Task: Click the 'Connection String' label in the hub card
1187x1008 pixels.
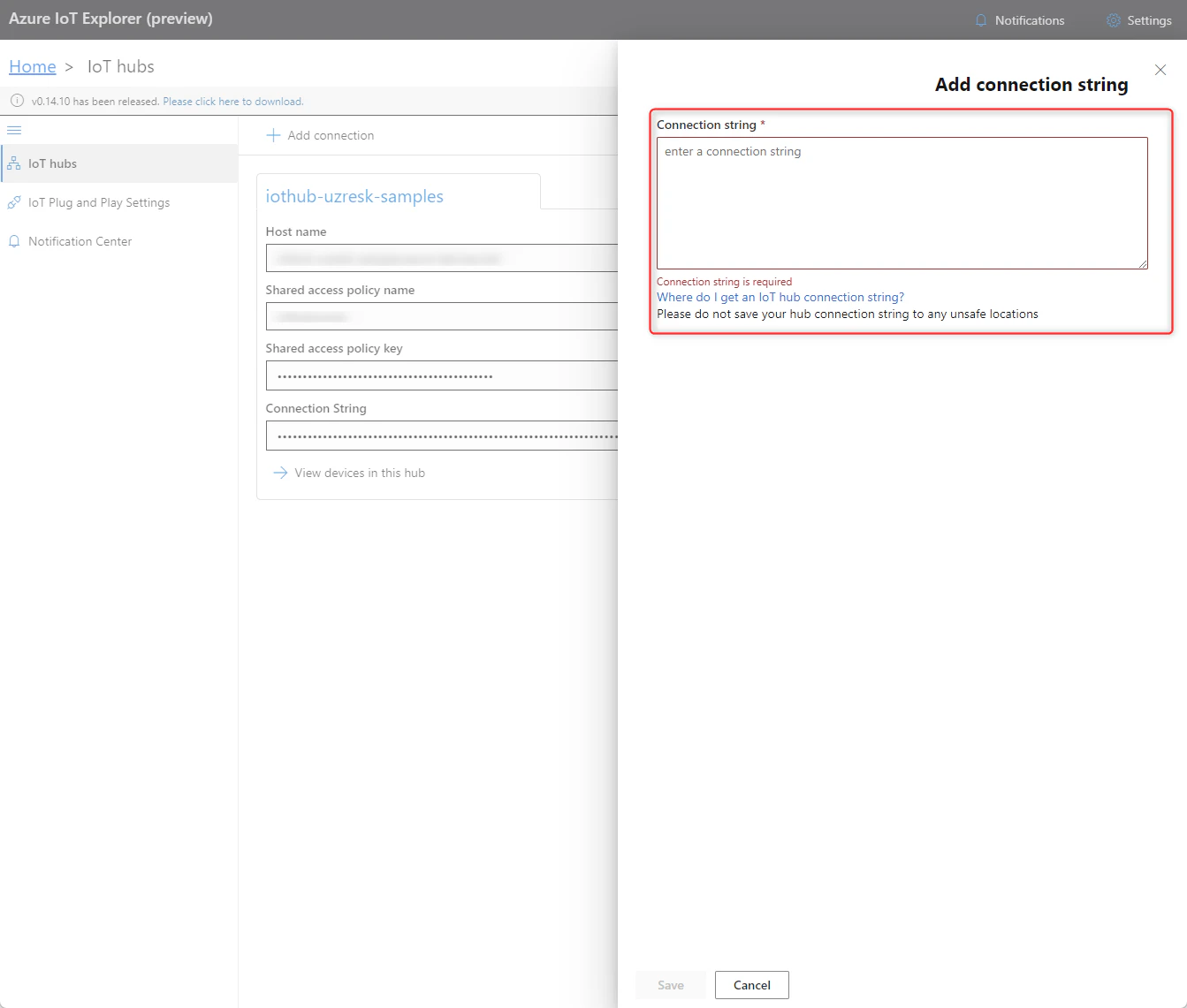Action: [x=316, y=408]
